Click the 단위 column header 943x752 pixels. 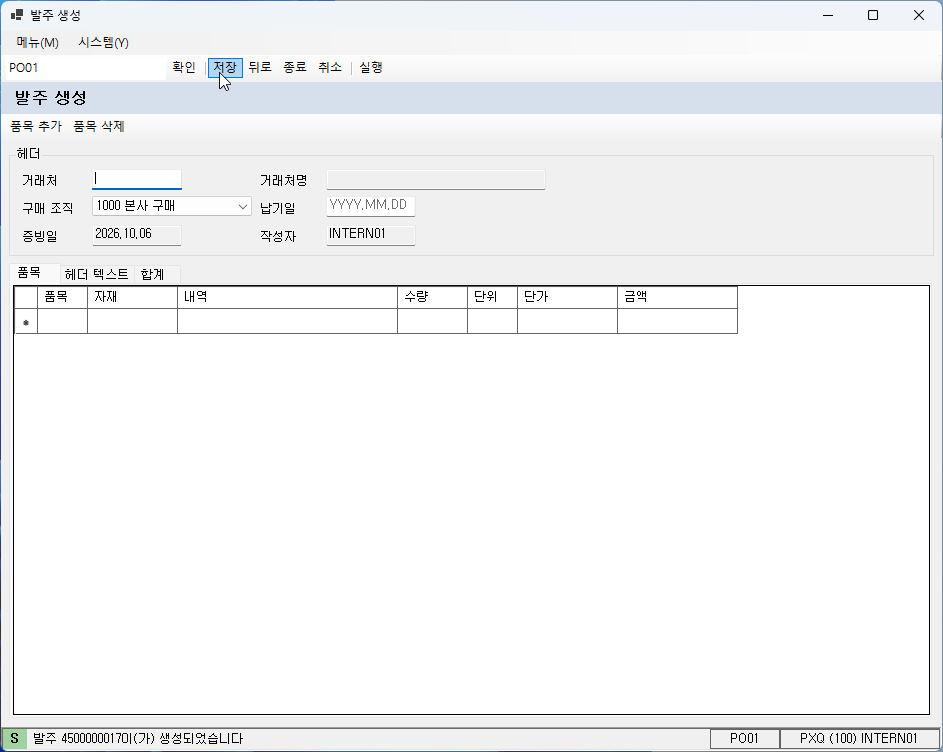pyautogui.click(x=493, y=297)
